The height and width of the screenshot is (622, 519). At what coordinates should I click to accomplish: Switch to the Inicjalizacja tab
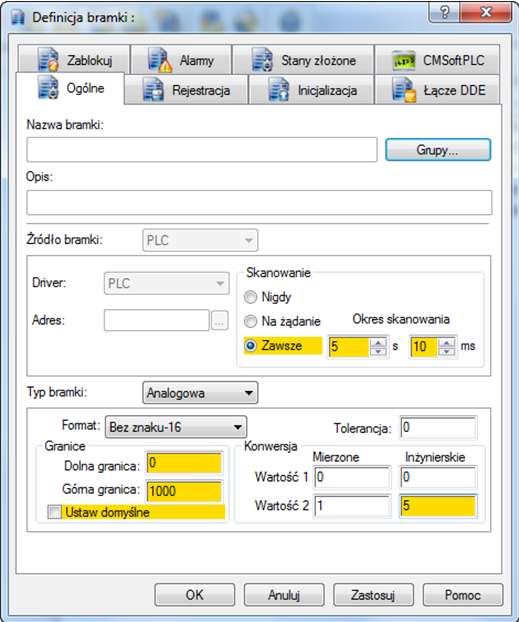[x=311, y=90]
